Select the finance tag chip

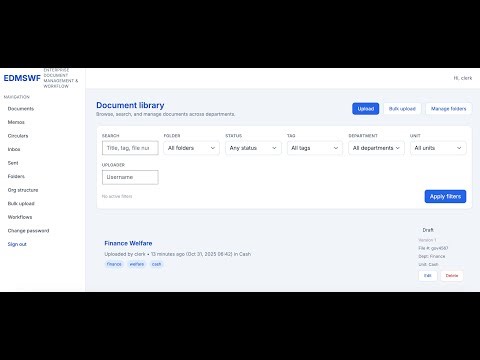pos(114,264)
